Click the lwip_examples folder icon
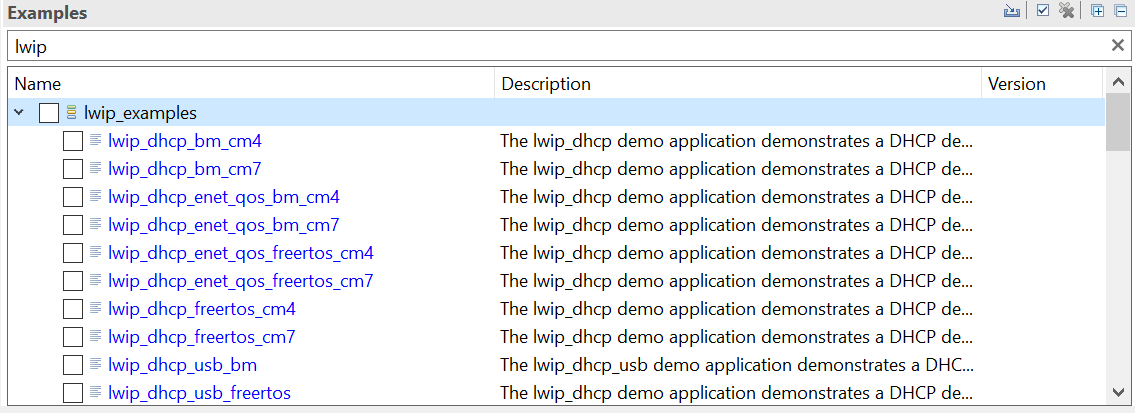1135x413 pixels. 72,113
